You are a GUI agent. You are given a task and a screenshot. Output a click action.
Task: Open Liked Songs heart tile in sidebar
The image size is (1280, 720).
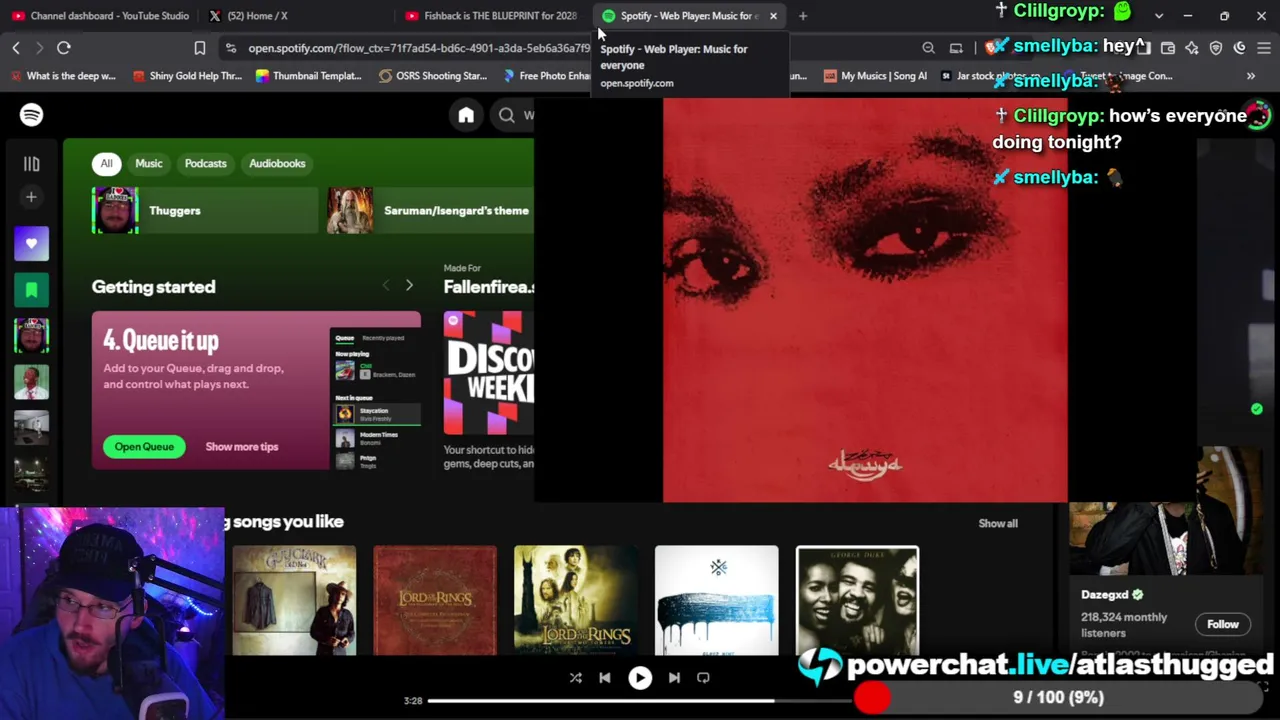coord(31,243)
